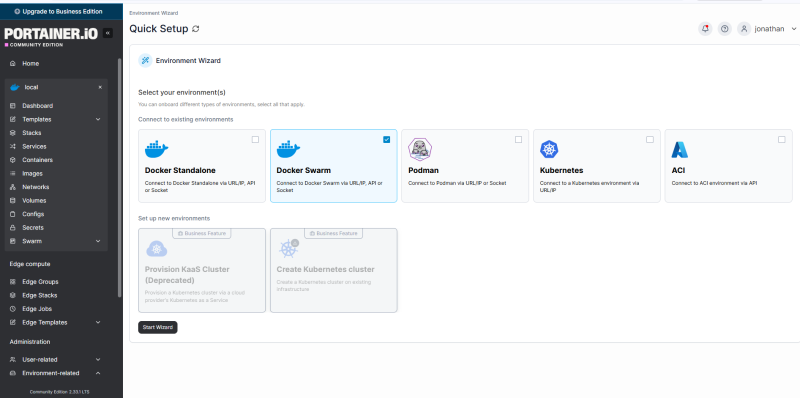
Task: Open the jonathan user dropdown arrow
Action: (x=793, y=29)
